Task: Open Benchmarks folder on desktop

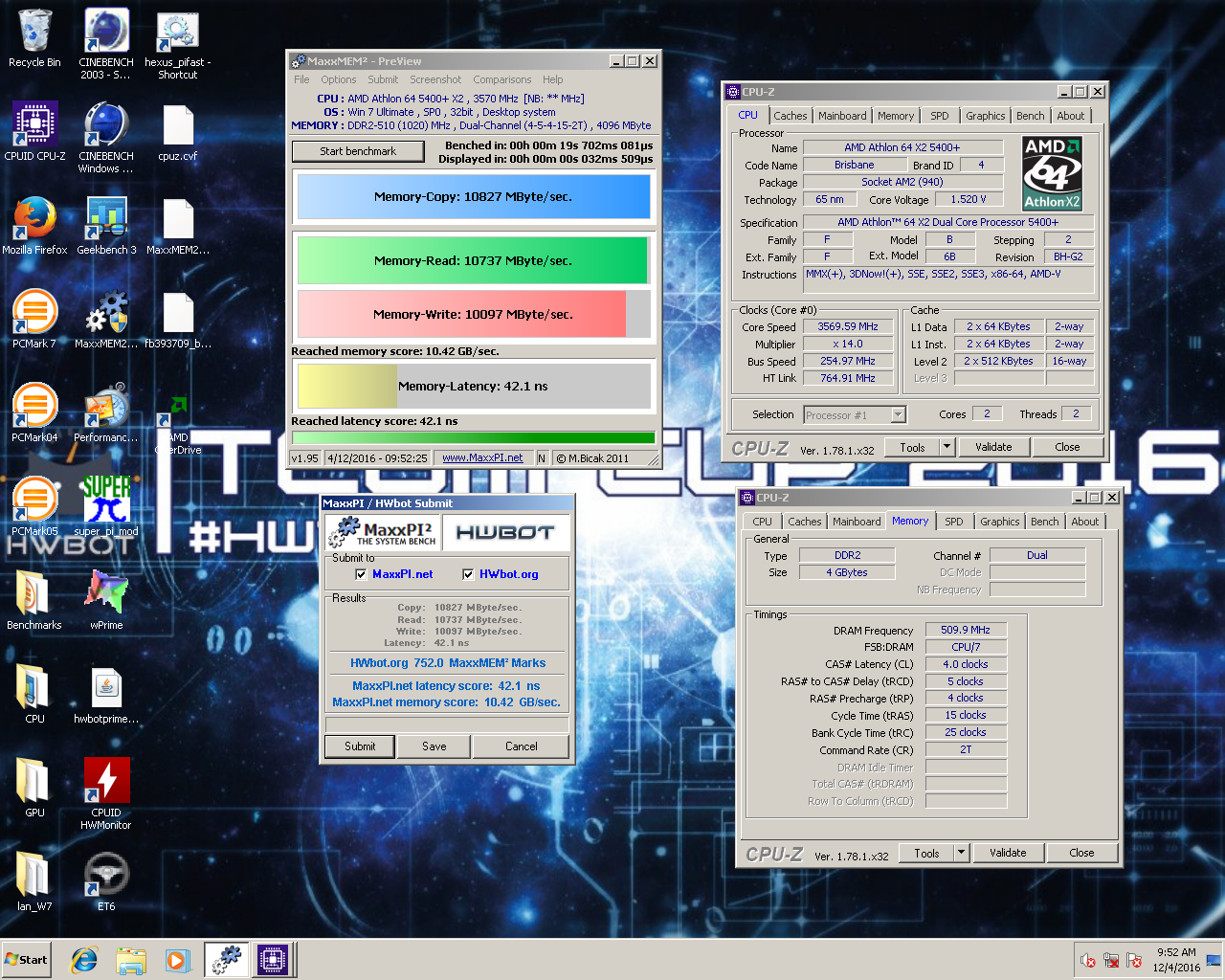Action: click(34, 600)
